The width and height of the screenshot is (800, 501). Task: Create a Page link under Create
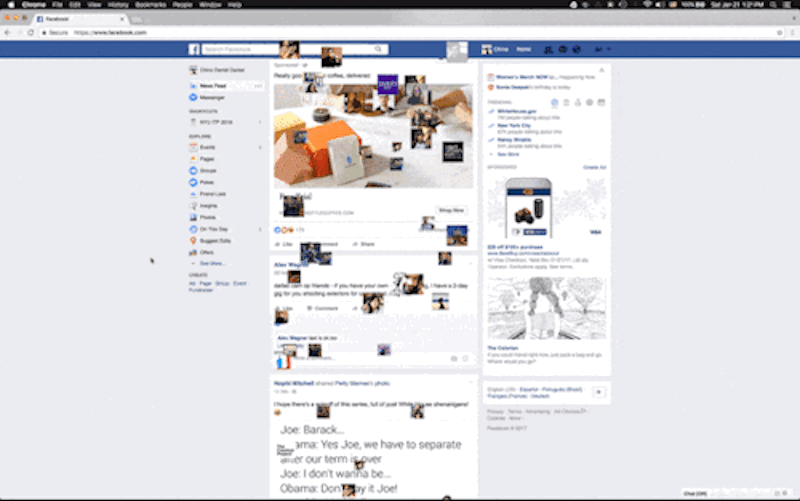(205, 284)
